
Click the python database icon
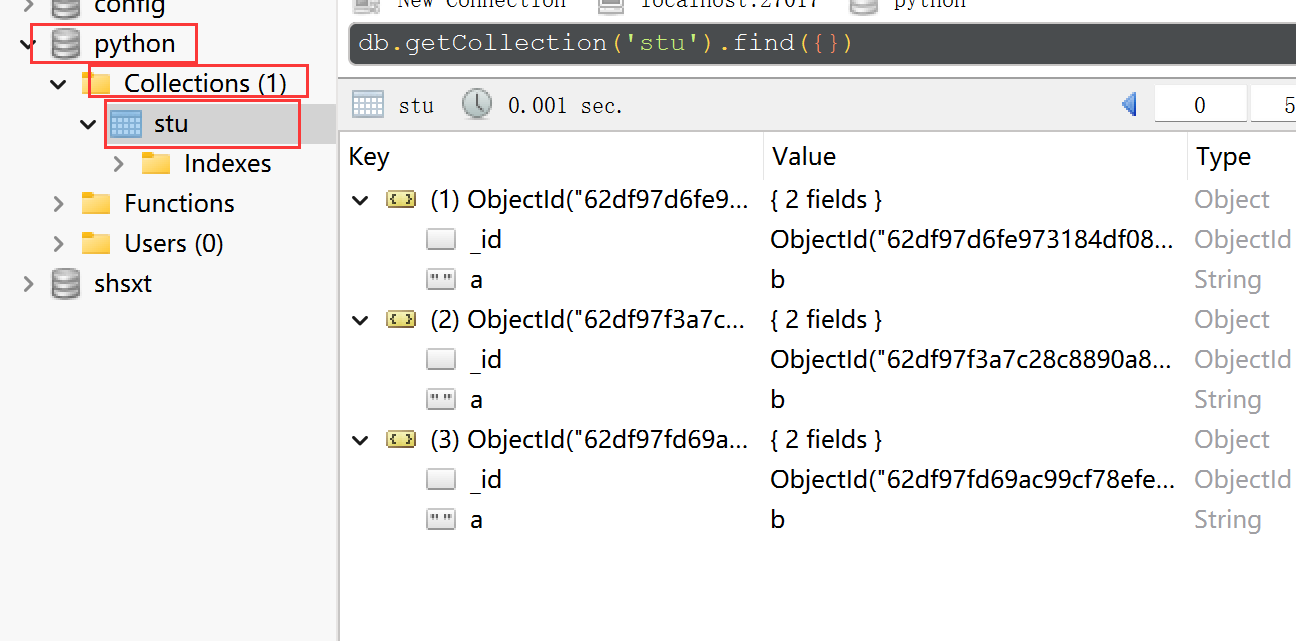66,44
